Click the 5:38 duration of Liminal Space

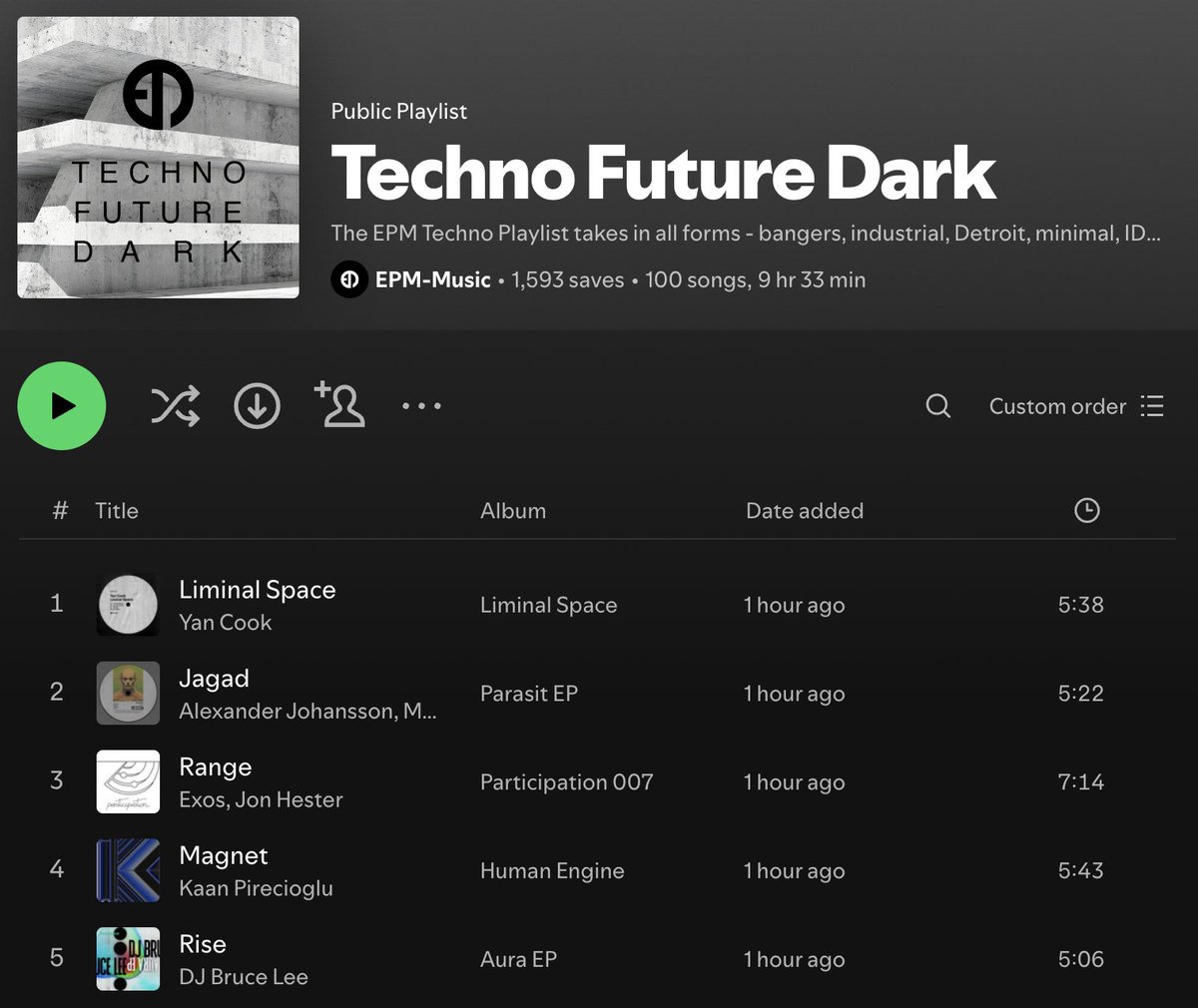[1081, 605]
